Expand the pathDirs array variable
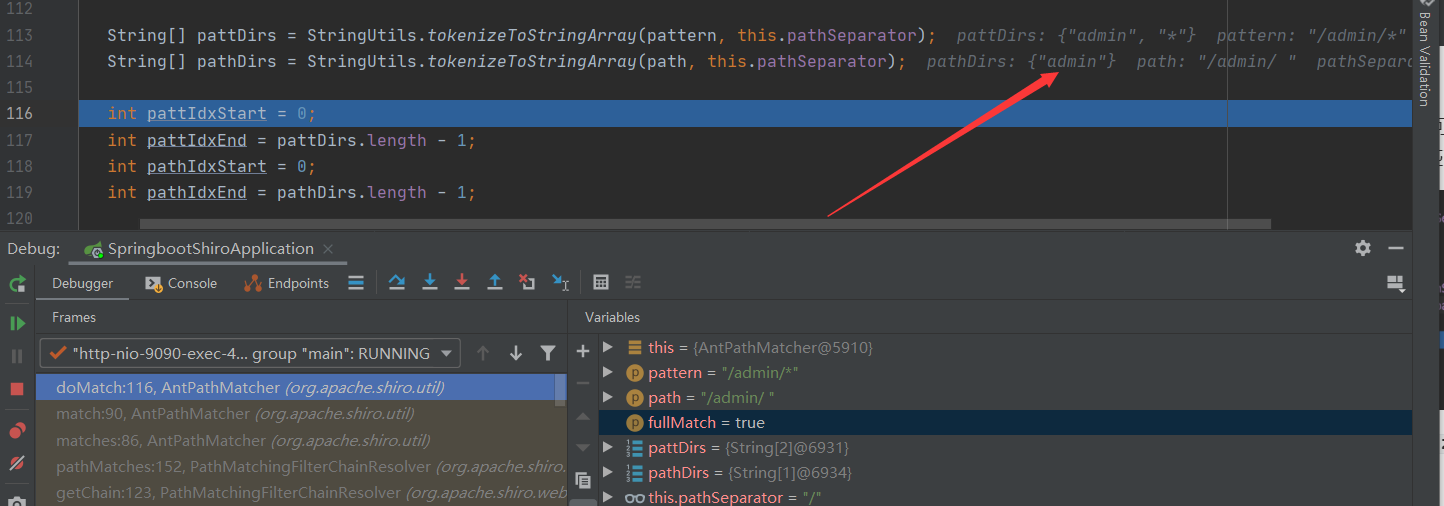 (x=608, y=473)
